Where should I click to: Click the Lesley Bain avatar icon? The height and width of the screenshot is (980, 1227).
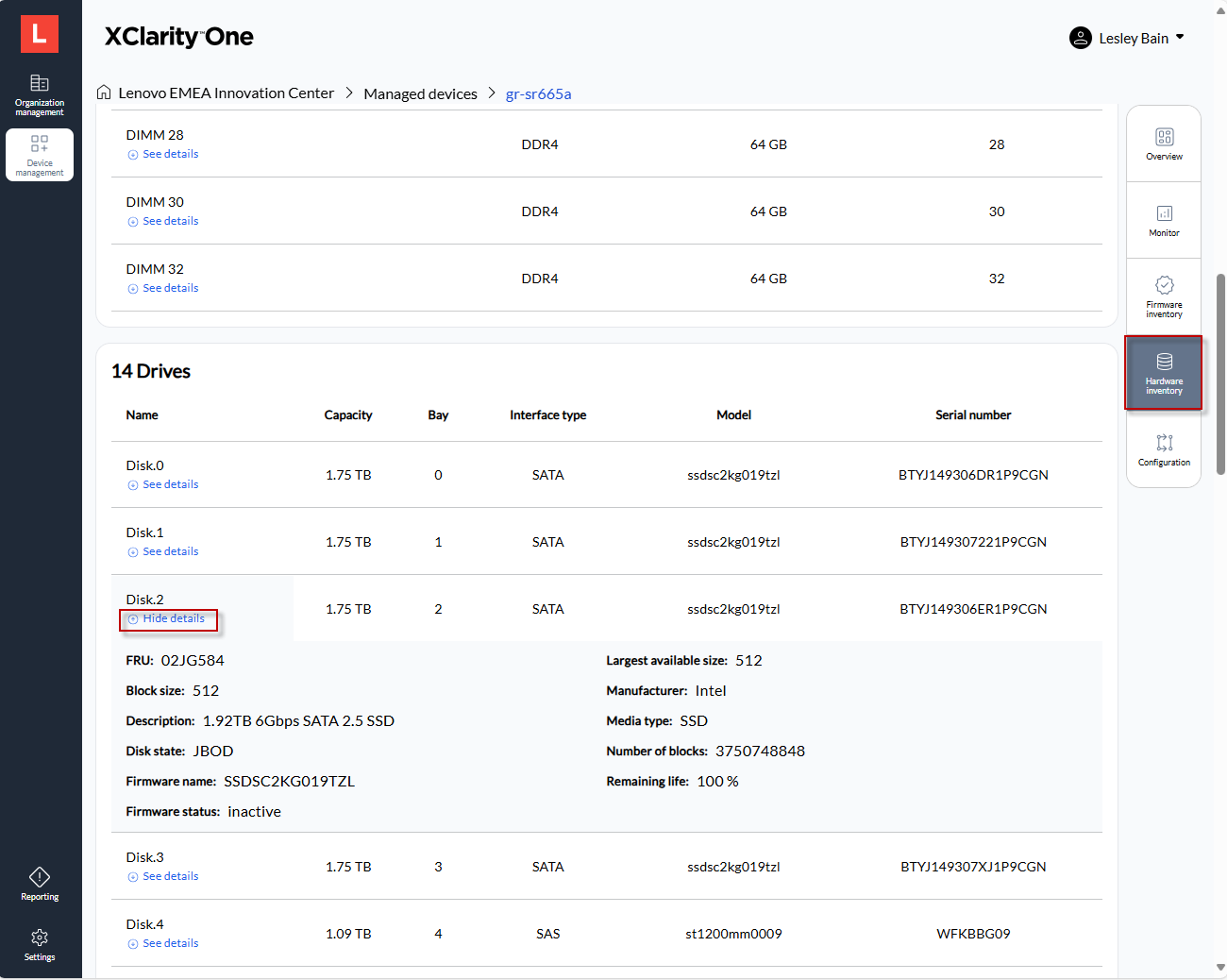[x=1080, y=38]
